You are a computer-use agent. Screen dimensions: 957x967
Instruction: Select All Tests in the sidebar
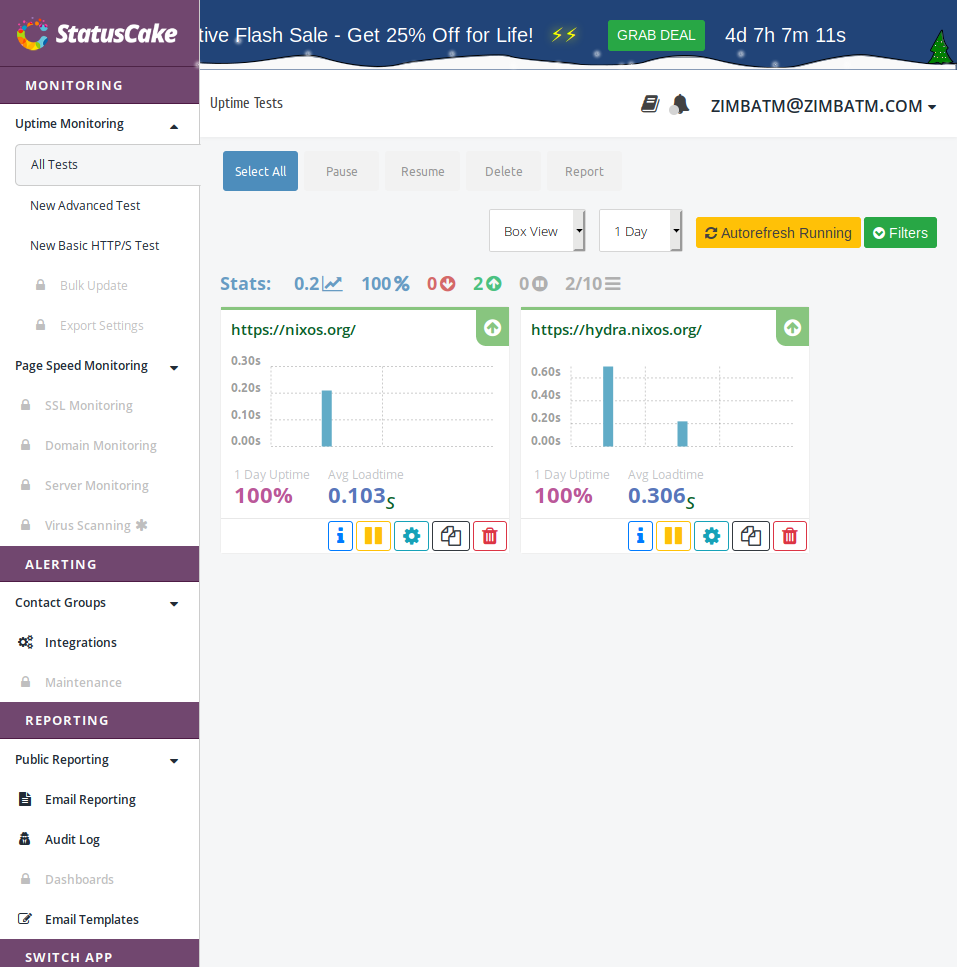(107, 165)
